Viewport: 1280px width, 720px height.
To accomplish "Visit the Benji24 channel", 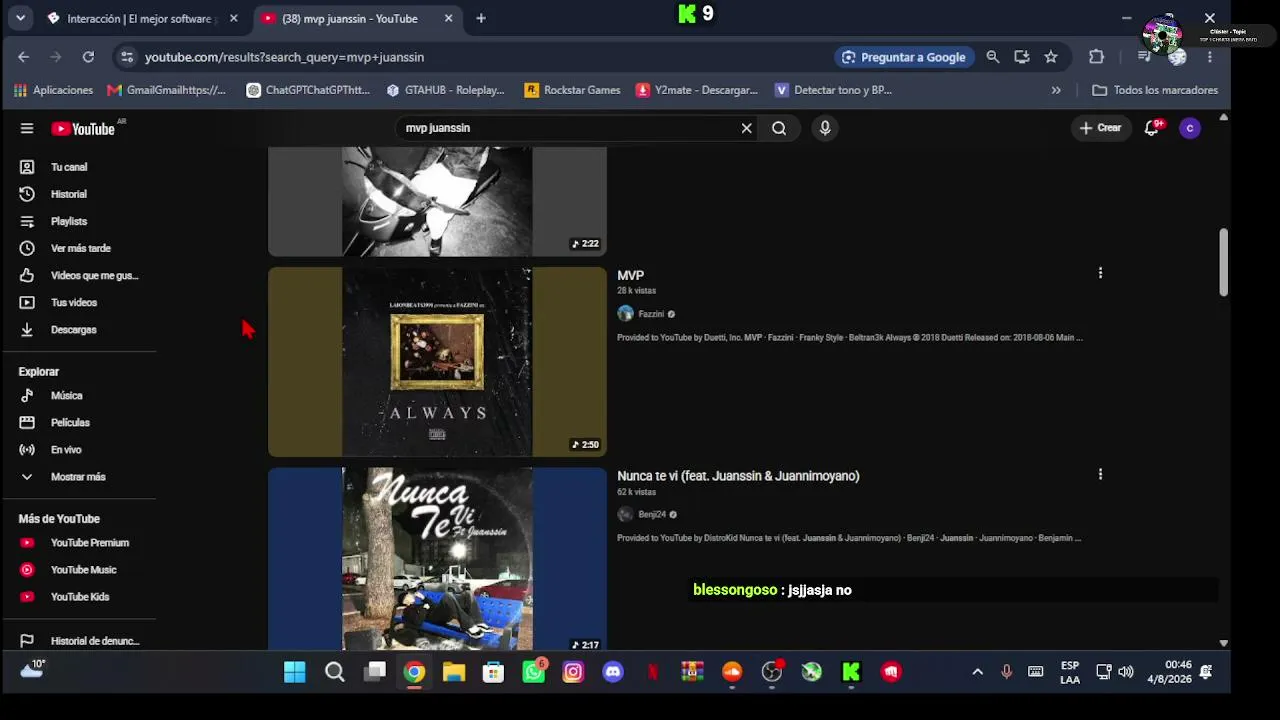I will [652, 515].
